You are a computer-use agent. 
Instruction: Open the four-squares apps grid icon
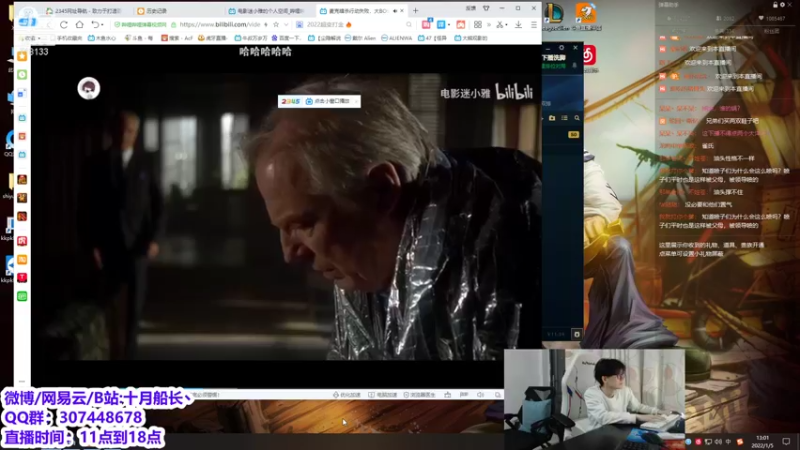click(478, 24)
